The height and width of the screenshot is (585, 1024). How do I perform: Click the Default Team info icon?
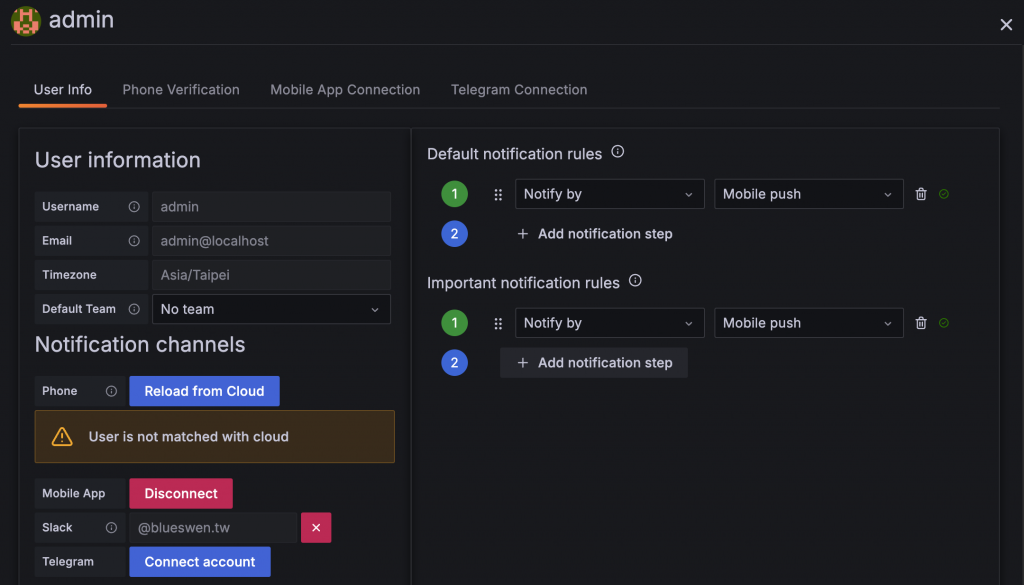134,309
